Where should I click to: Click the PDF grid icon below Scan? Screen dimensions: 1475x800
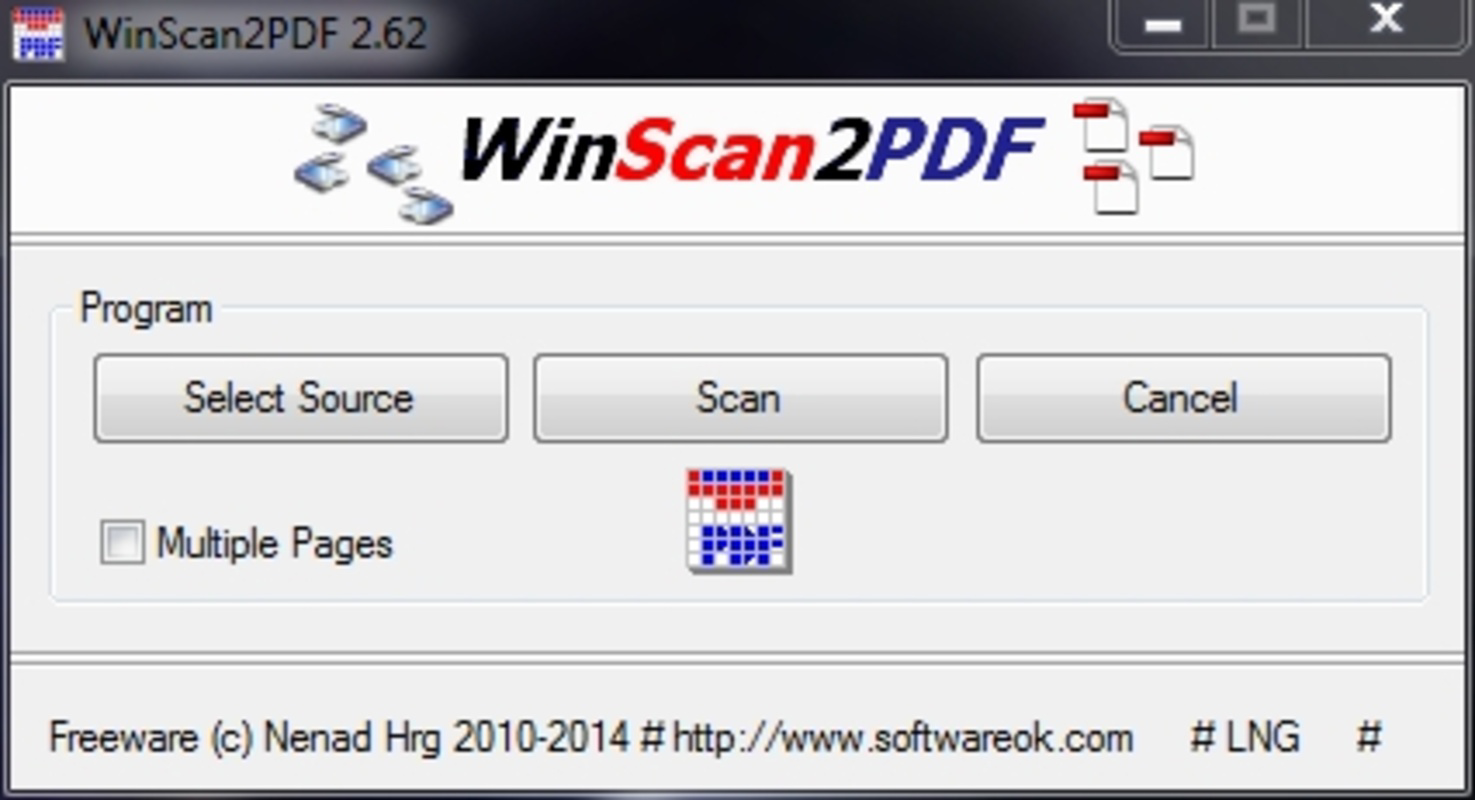[x=739, y=521]
